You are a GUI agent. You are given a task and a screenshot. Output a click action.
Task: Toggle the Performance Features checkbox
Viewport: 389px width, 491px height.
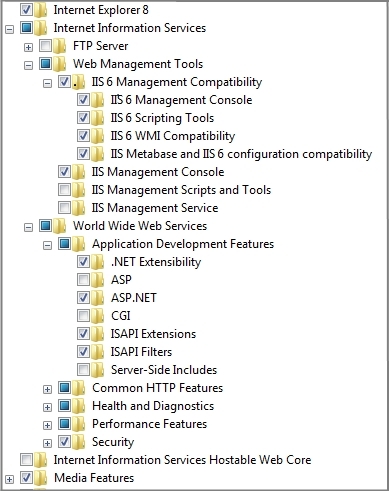coord(64,424)
